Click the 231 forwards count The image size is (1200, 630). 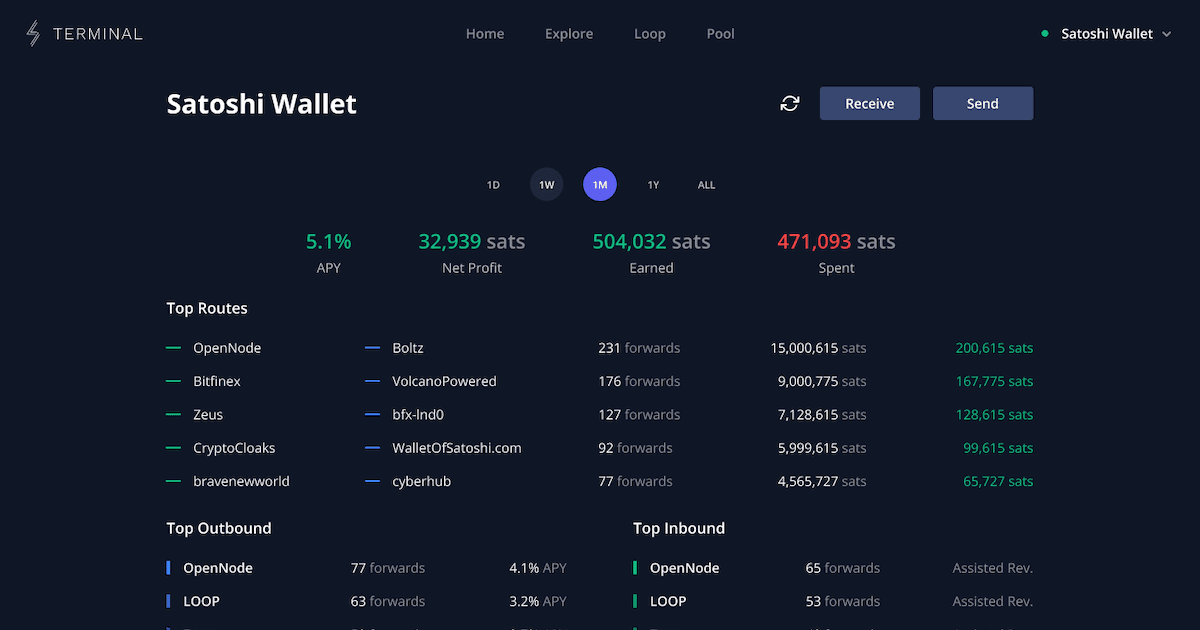(639, 348)
